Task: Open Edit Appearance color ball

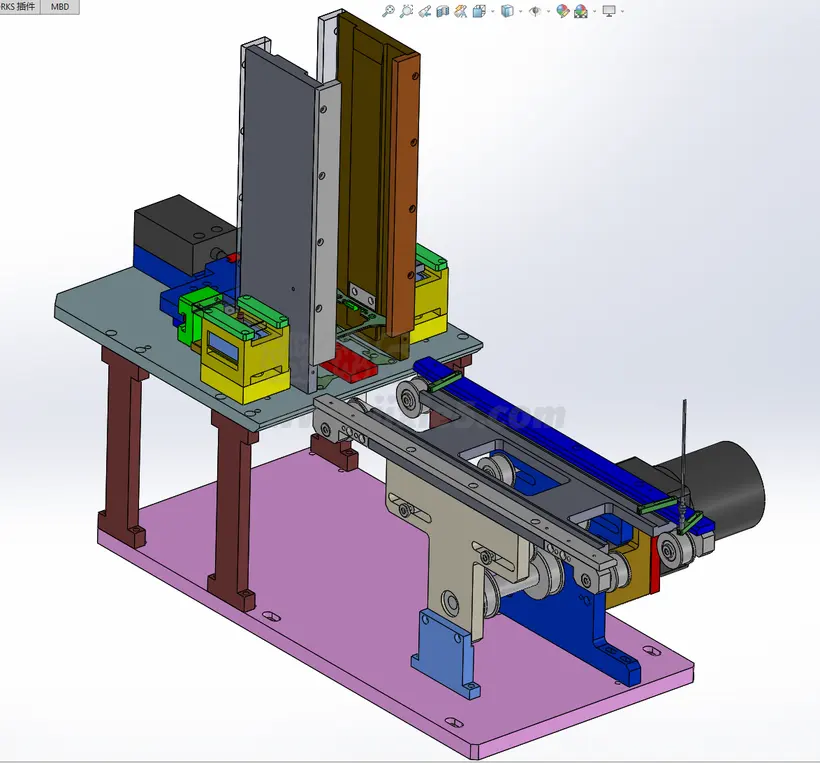Action: (x=563, y=11)
